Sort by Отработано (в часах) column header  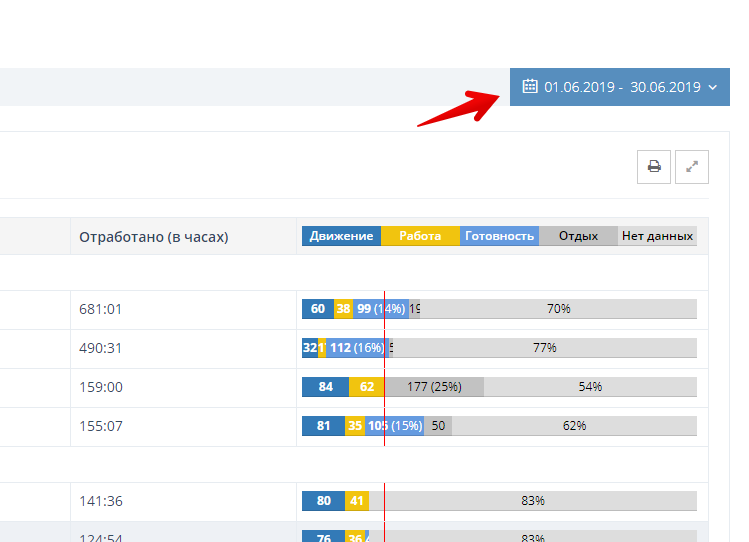[154, 237]
